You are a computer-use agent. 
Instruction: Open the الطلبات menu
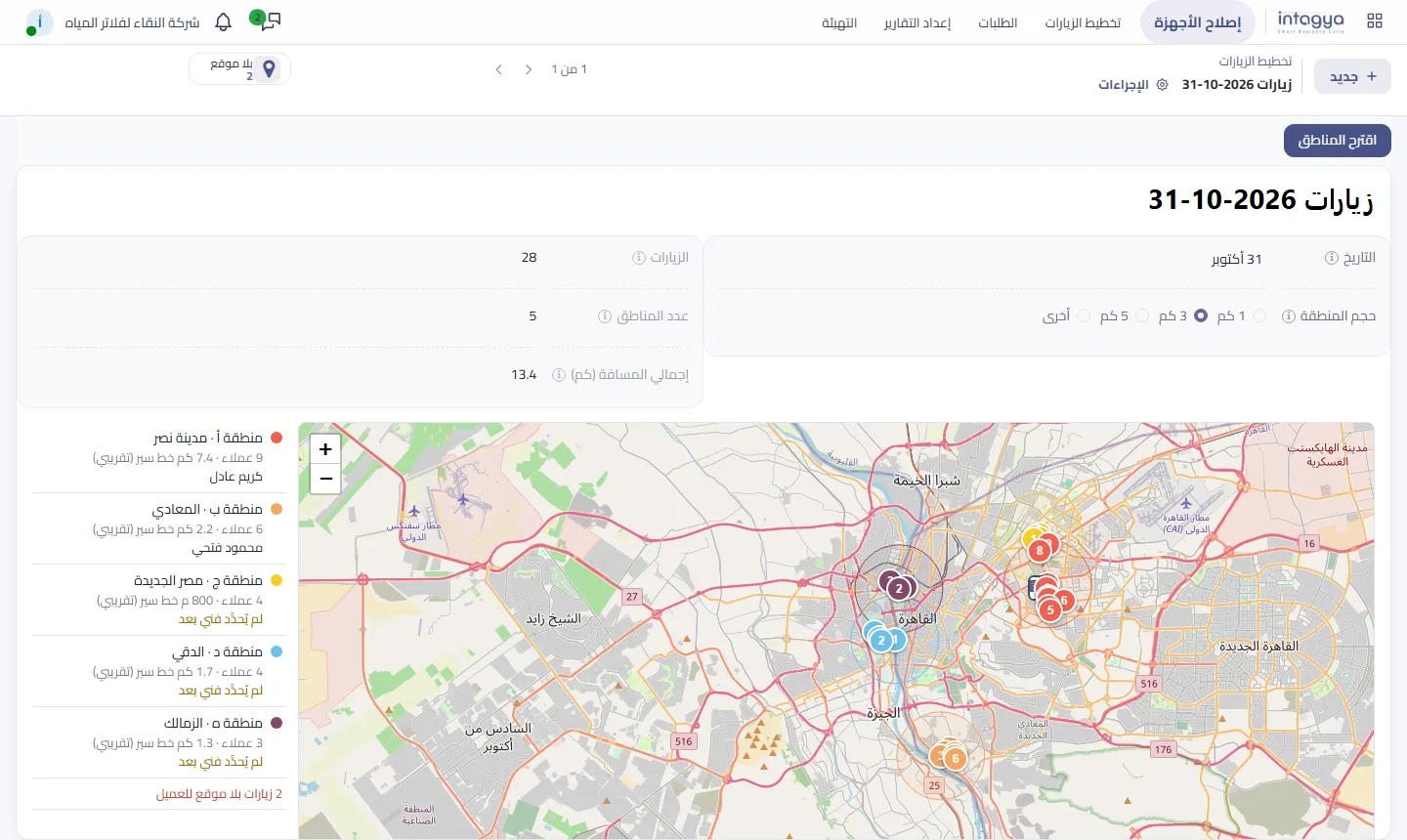[998, 22]
